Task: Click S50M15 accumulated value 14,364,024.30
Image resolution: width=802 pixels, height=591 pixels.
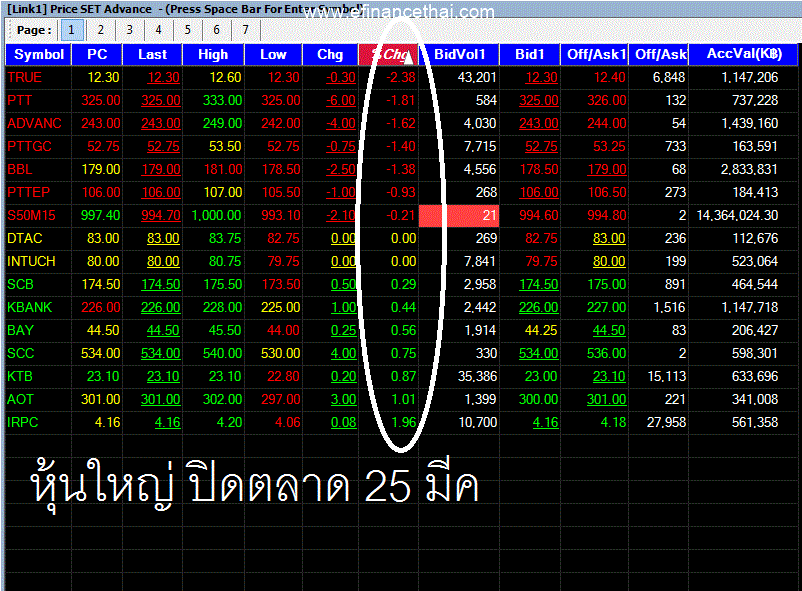Action: click(738, 215)
